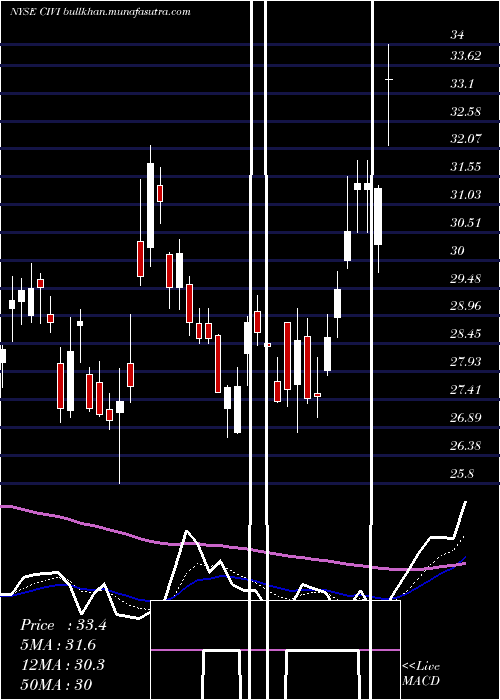This screenshot has width=500, height=700.
Task: Select the 27.93 price axis label
Action: pos(466,362)
